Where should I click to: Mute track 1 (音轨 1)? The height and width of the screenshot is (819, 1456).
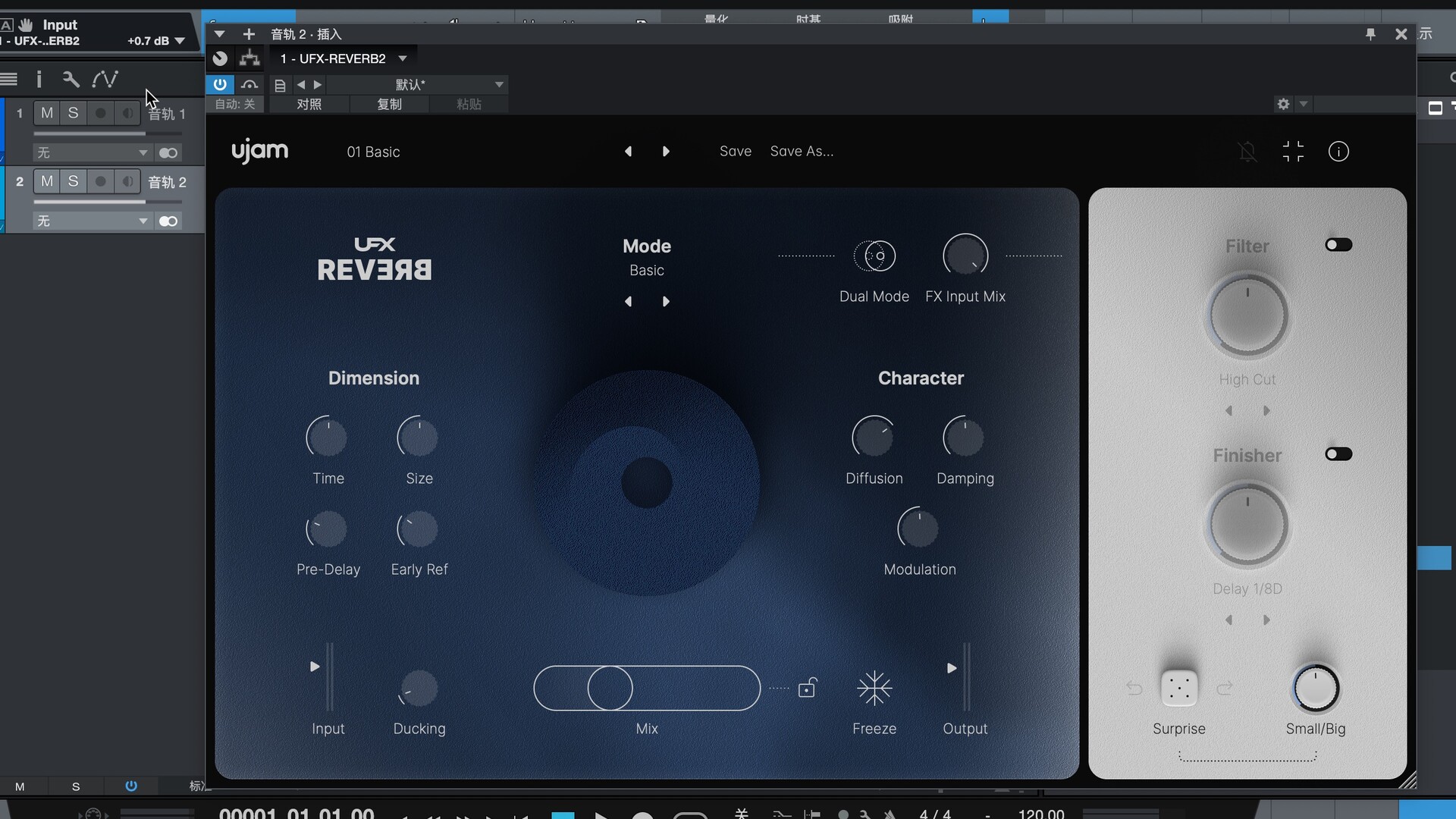[47, 113]
